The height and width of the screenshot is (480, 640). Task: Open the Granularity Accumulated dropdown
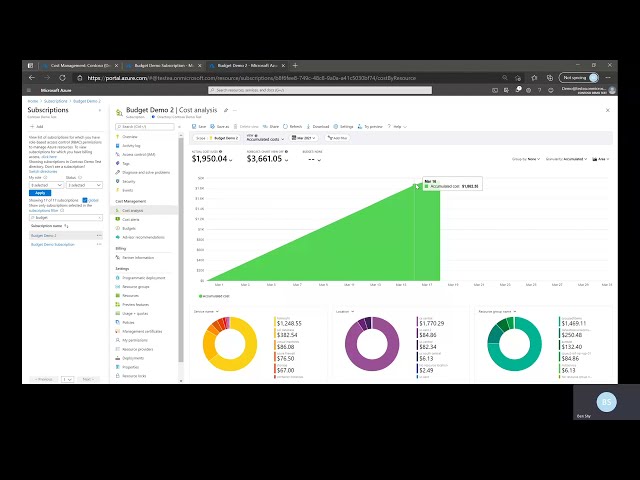(567, 159)
